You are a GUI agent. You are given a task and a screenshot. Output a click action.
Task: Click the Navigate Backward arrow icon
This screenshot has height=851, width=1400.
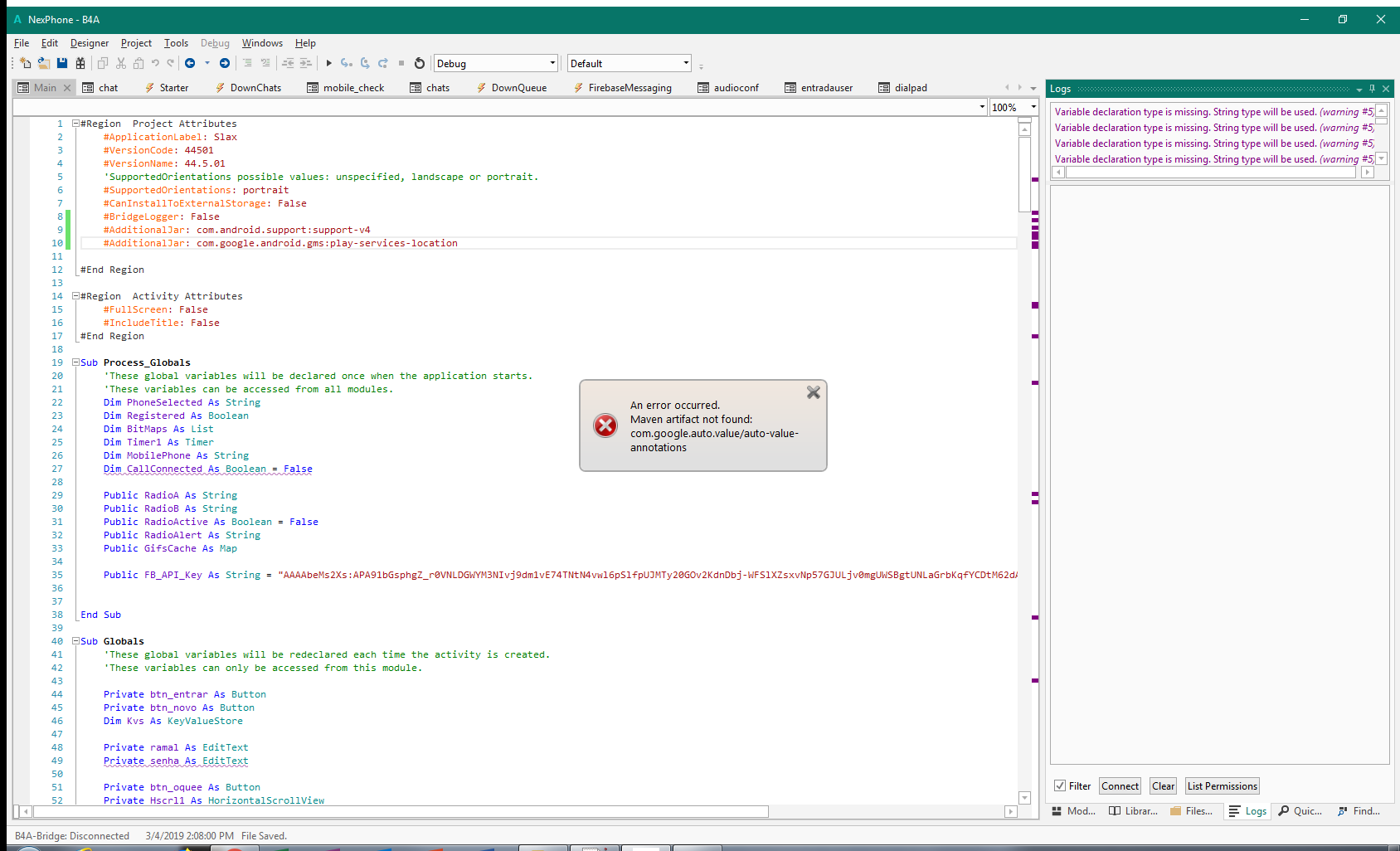click(x=190, y=63)
